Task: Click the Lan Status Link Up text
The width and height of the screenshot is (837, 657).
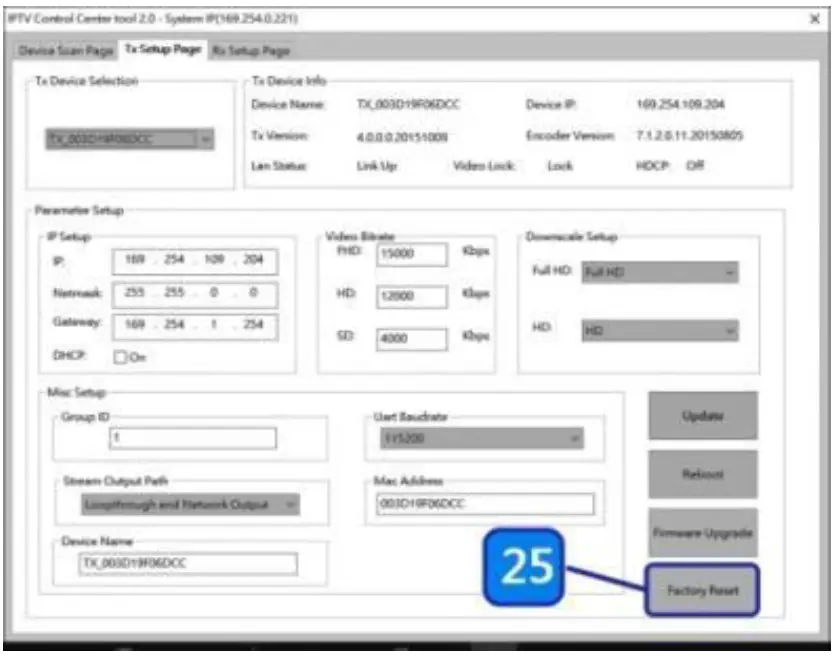Action: click(376, 166)
